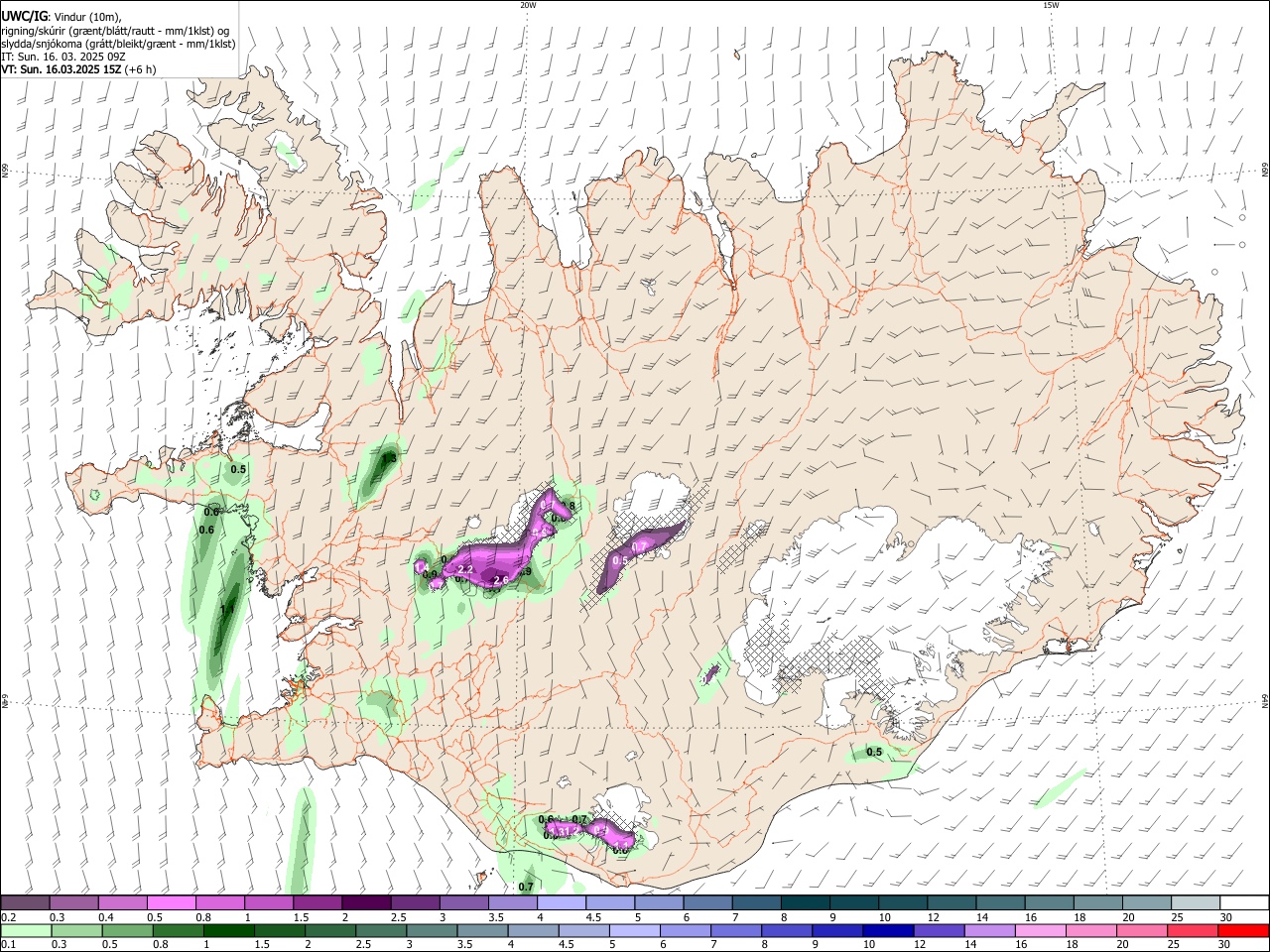This screenshot has height=952, width=1270.
Task: Click the 2.6 value inside the purple snow area
Action: pos(500,580)
